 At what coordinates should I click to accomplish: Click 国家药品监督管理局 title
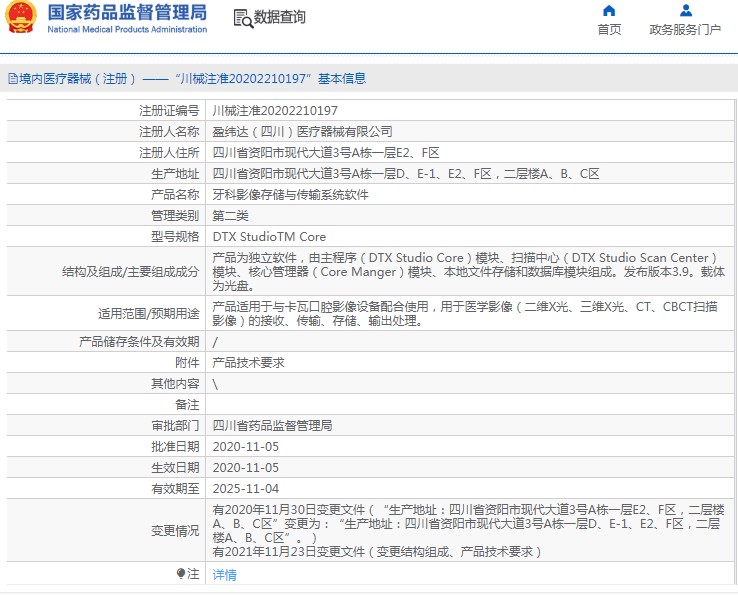127,13
